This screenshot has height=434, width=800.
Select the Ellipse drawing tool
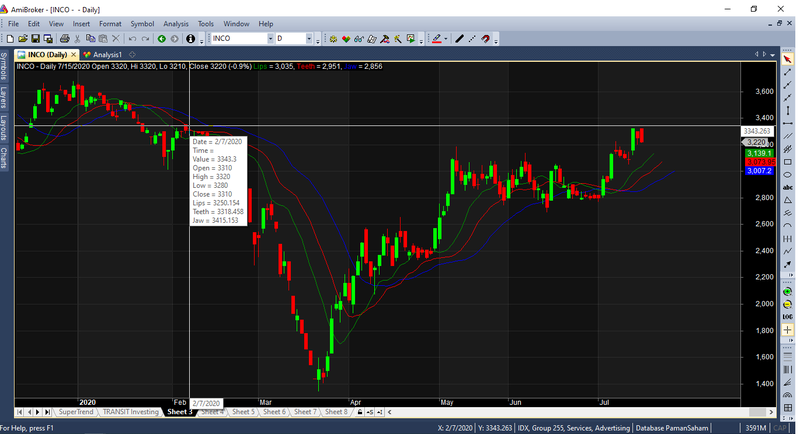tap(788, 175)
